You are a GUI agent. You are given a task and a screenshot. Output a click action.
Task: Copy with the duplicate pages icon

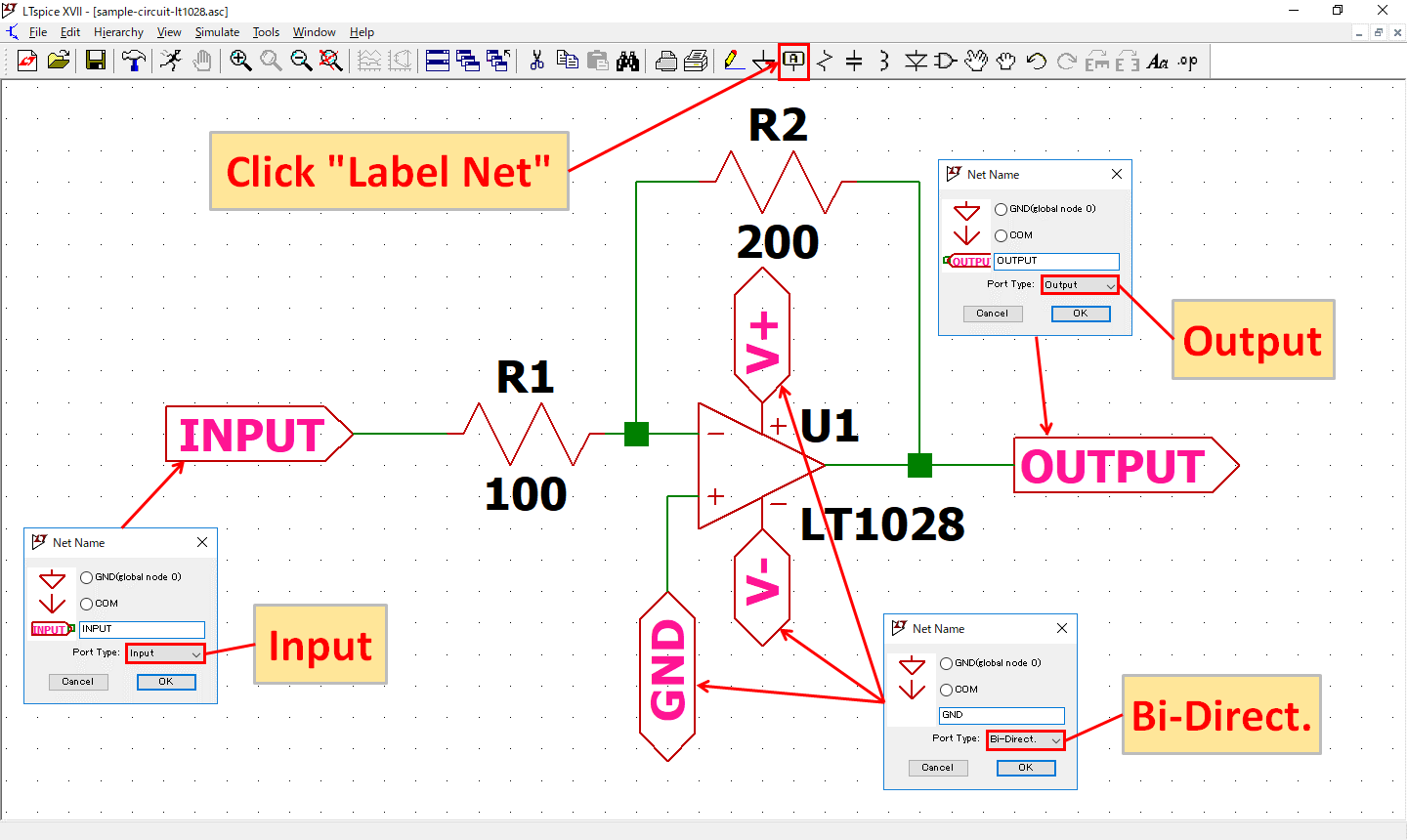pos(567,61)
